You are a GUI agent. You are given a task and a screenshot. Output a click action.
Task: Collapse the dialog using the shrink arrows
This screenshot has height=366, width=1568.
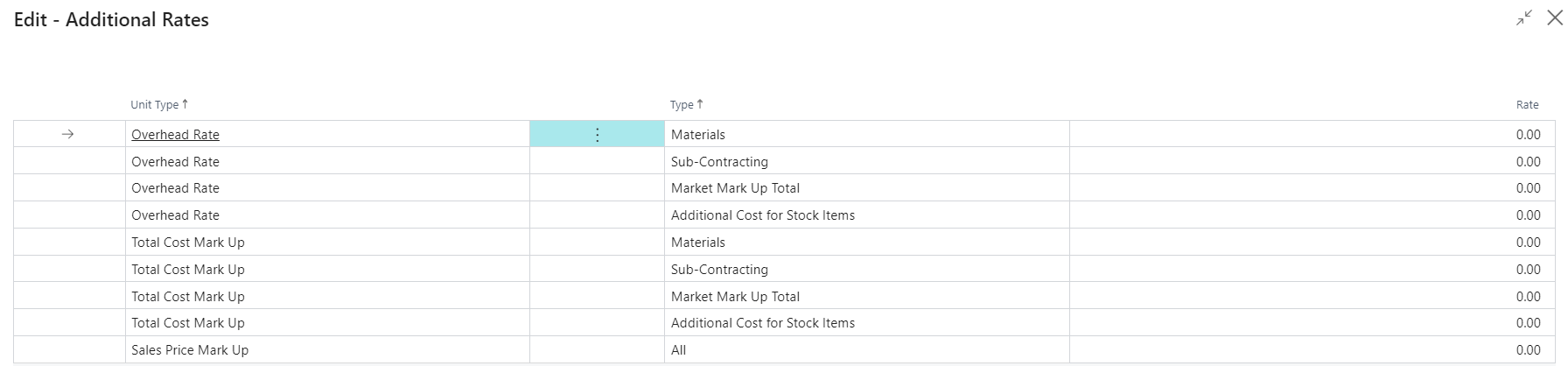[x=1524, y=18]
